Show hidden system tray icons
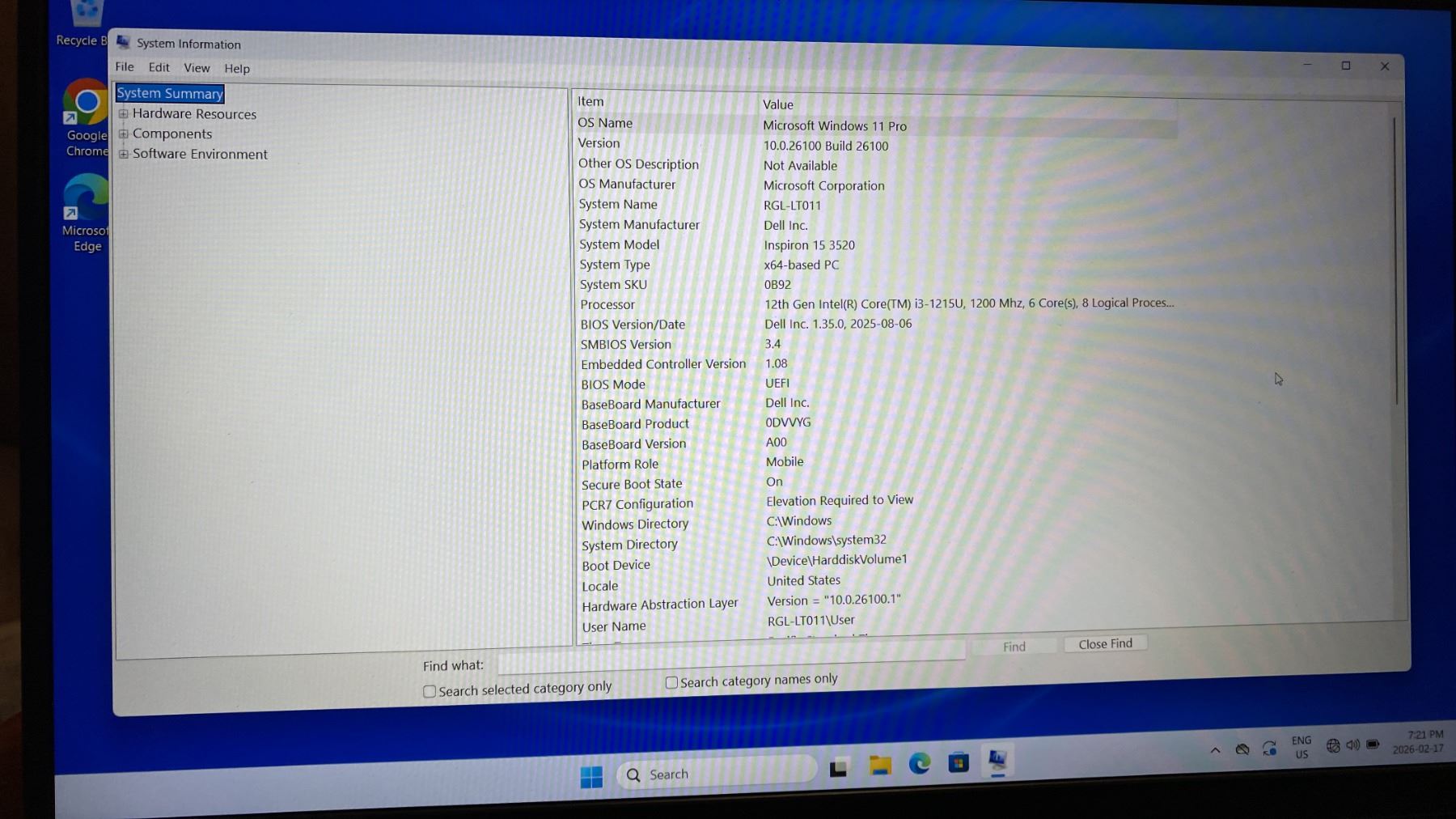1456x819 pixels. pos(1215,750)
